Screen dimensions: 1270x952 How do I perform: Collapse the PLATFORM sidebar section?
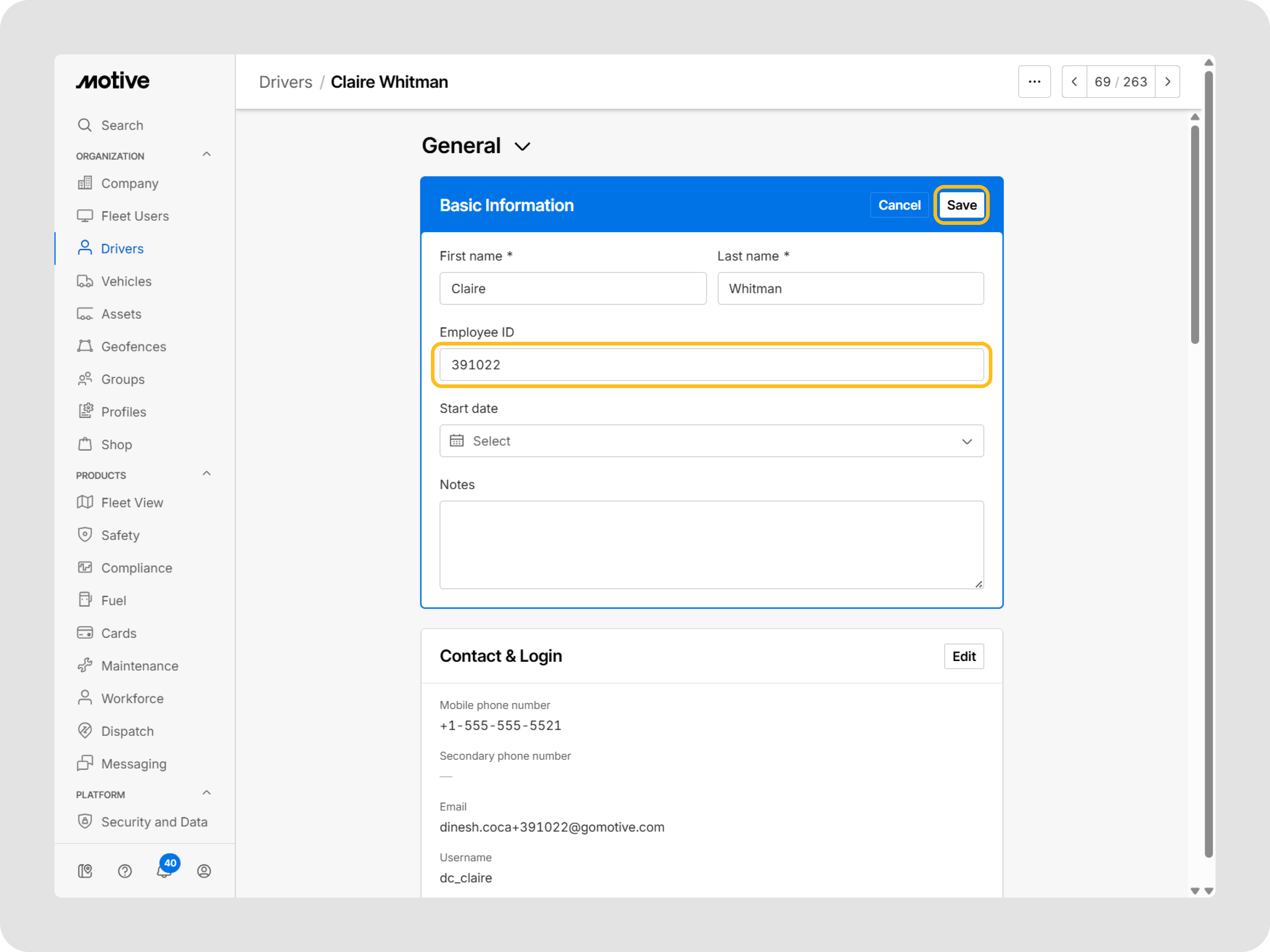pyautogui.click(x=207, y=792)
